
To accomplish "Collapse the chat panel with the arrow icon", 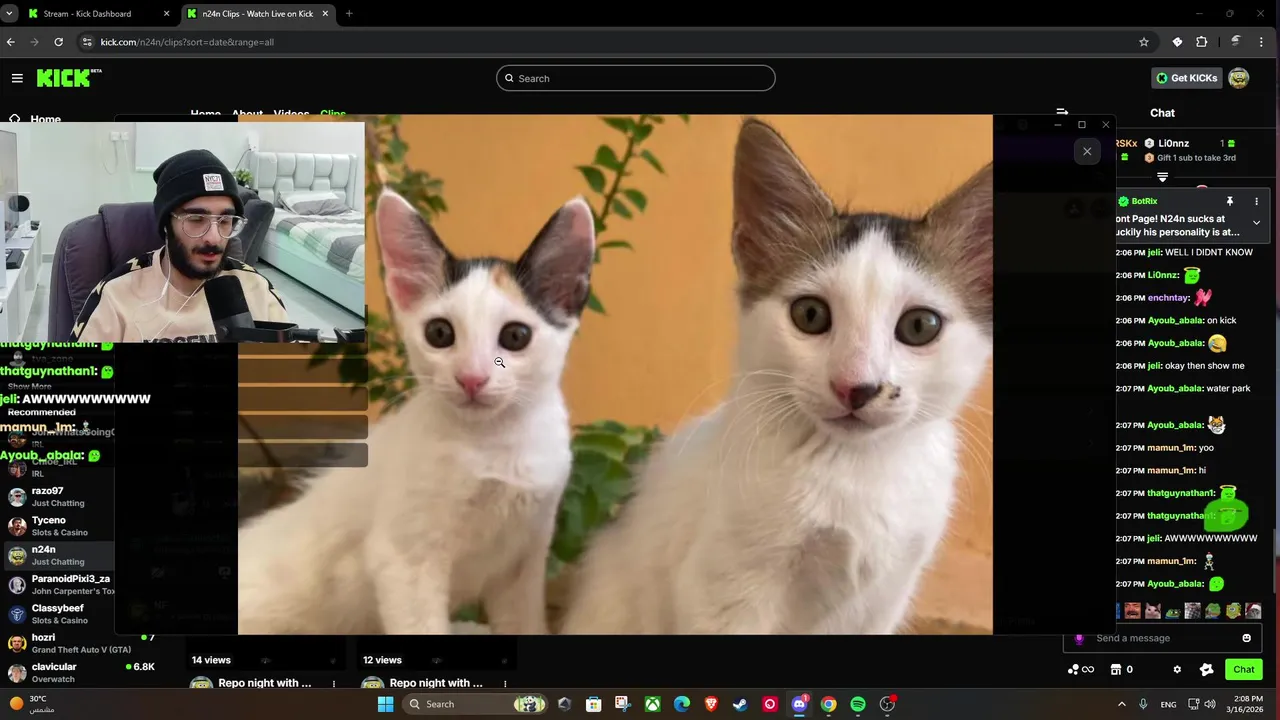I will point(1062,113).
